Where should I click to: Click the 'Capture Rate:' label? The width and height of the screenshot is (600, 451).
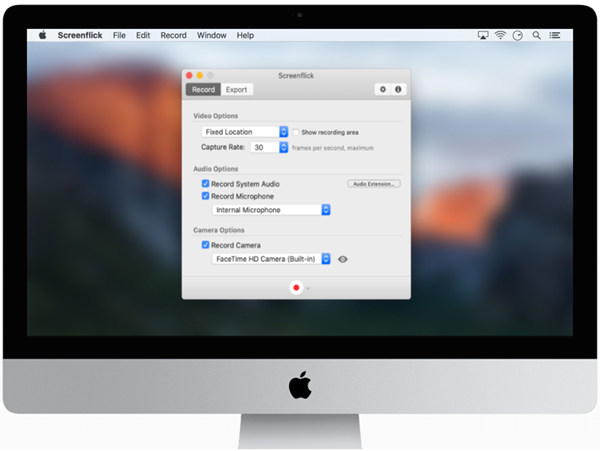pyautogui.click(x=223, y=147)
